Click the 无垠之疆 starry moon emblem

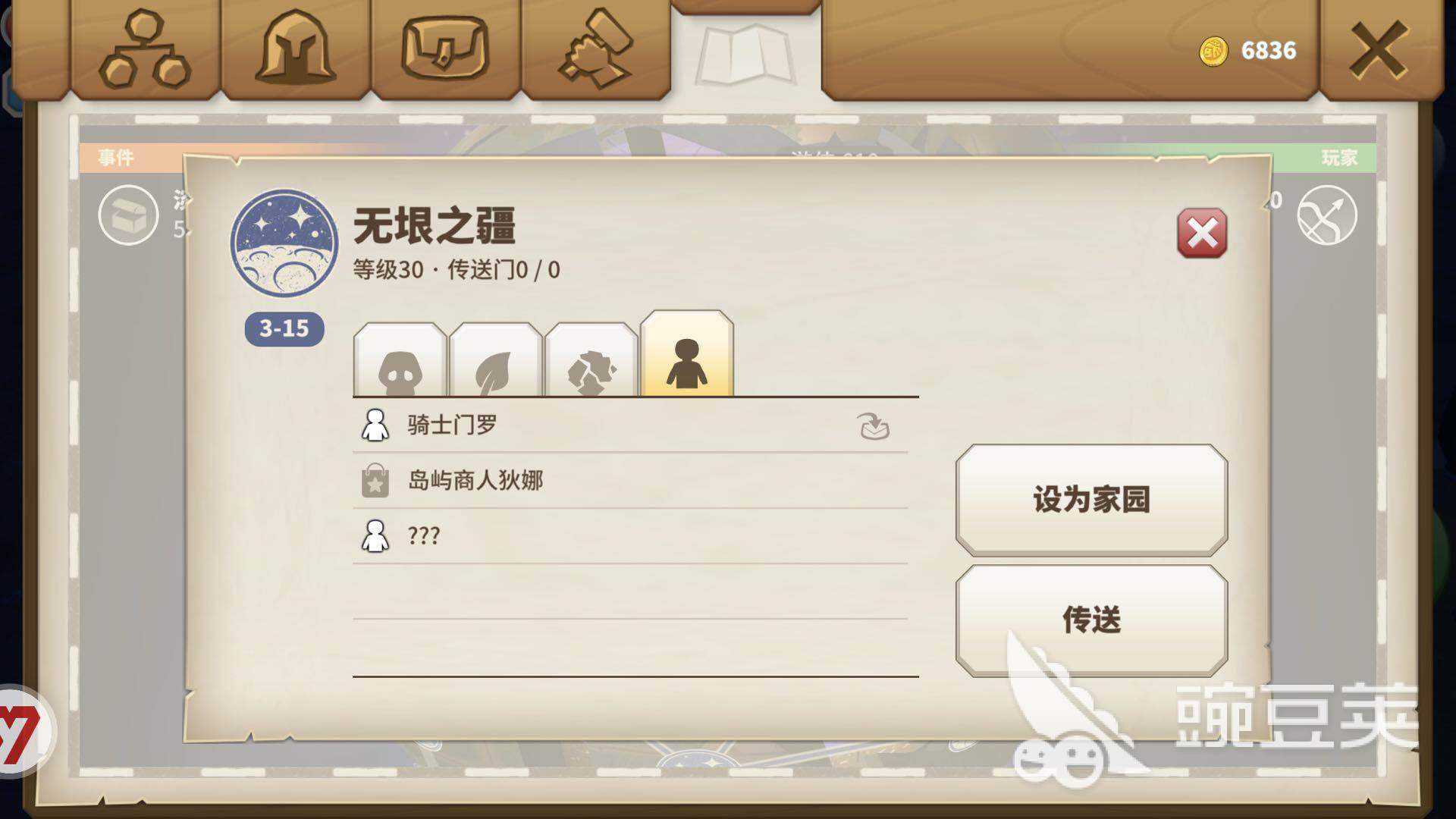(x=284, y=242)
